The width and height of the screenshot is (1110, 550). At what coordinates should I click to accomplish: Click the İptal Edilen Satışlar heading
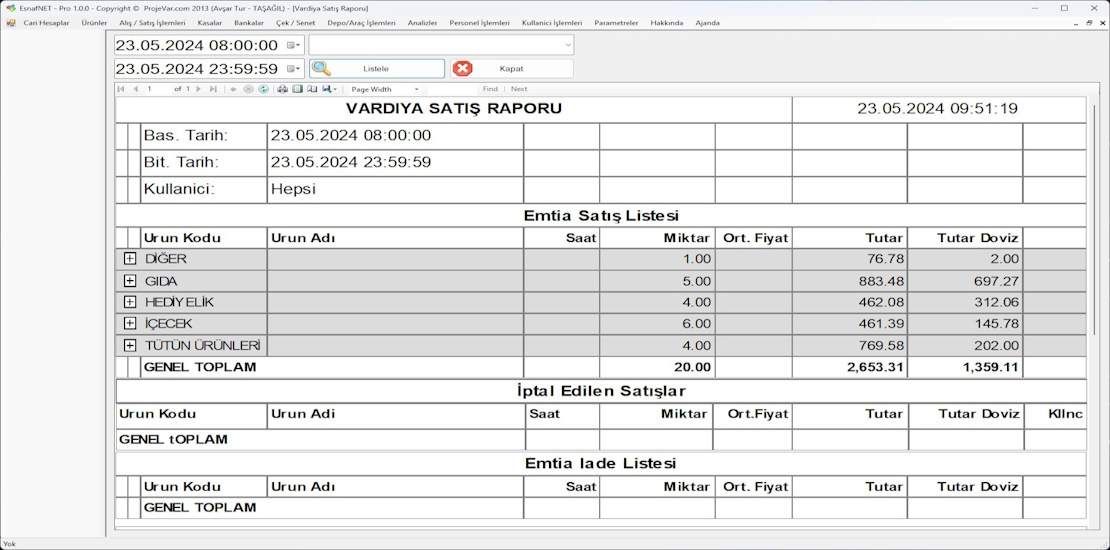coord(601,390)
